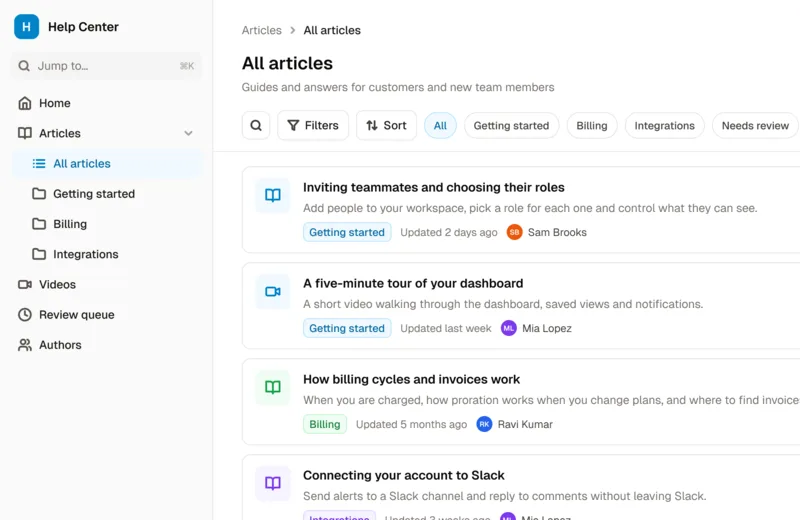The image size is (800, 520).
Task: Open the Getting started sidebar folder
Action: tap(107, 193)
